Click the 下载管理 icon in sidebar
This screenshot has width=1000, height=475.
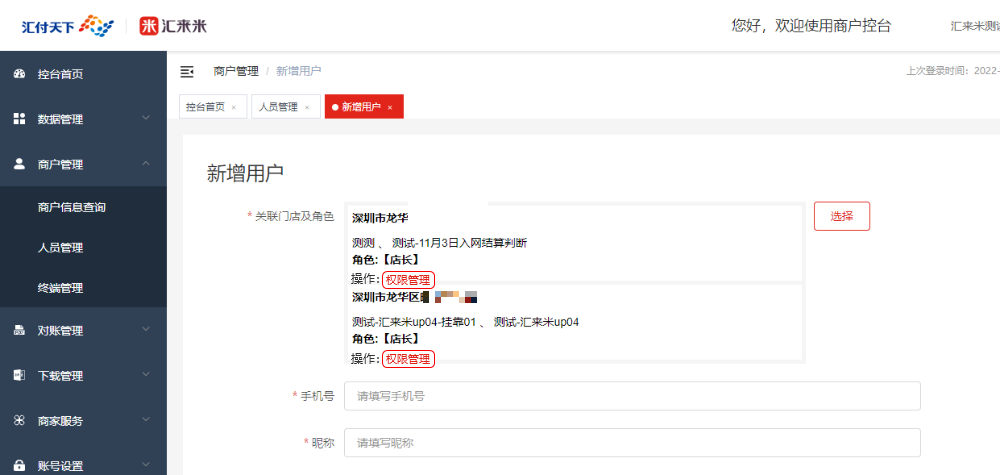click(19, 376)
